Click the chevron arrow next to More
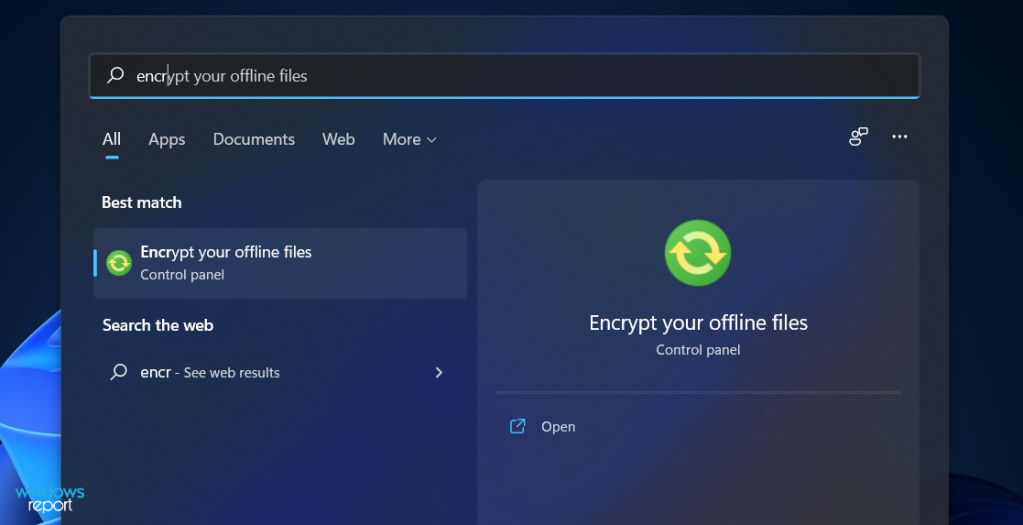 (x=431, y=140)
